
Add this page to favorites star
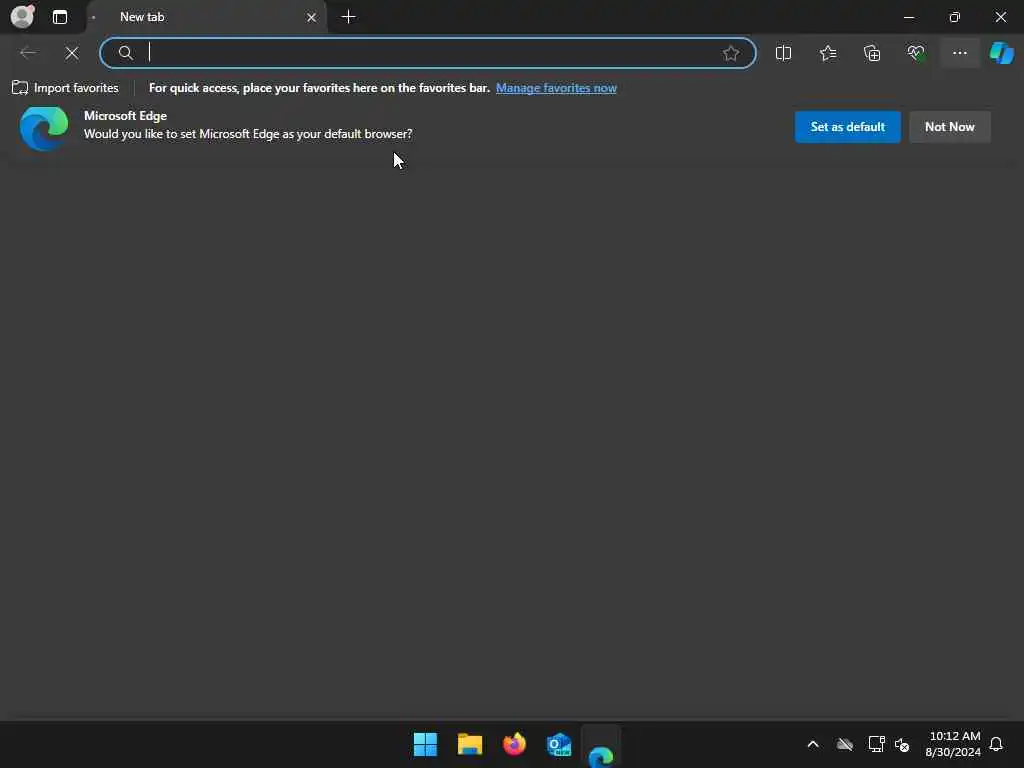(x=731, y=53)
